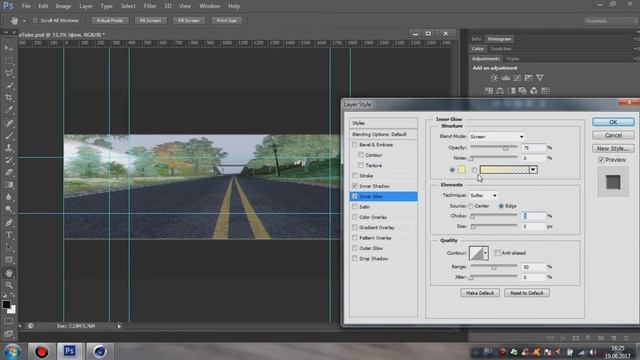Viewport: 640px width, 360px height.
Task: Check the Anti-aliased option
Action: click(x=498, y=253)
